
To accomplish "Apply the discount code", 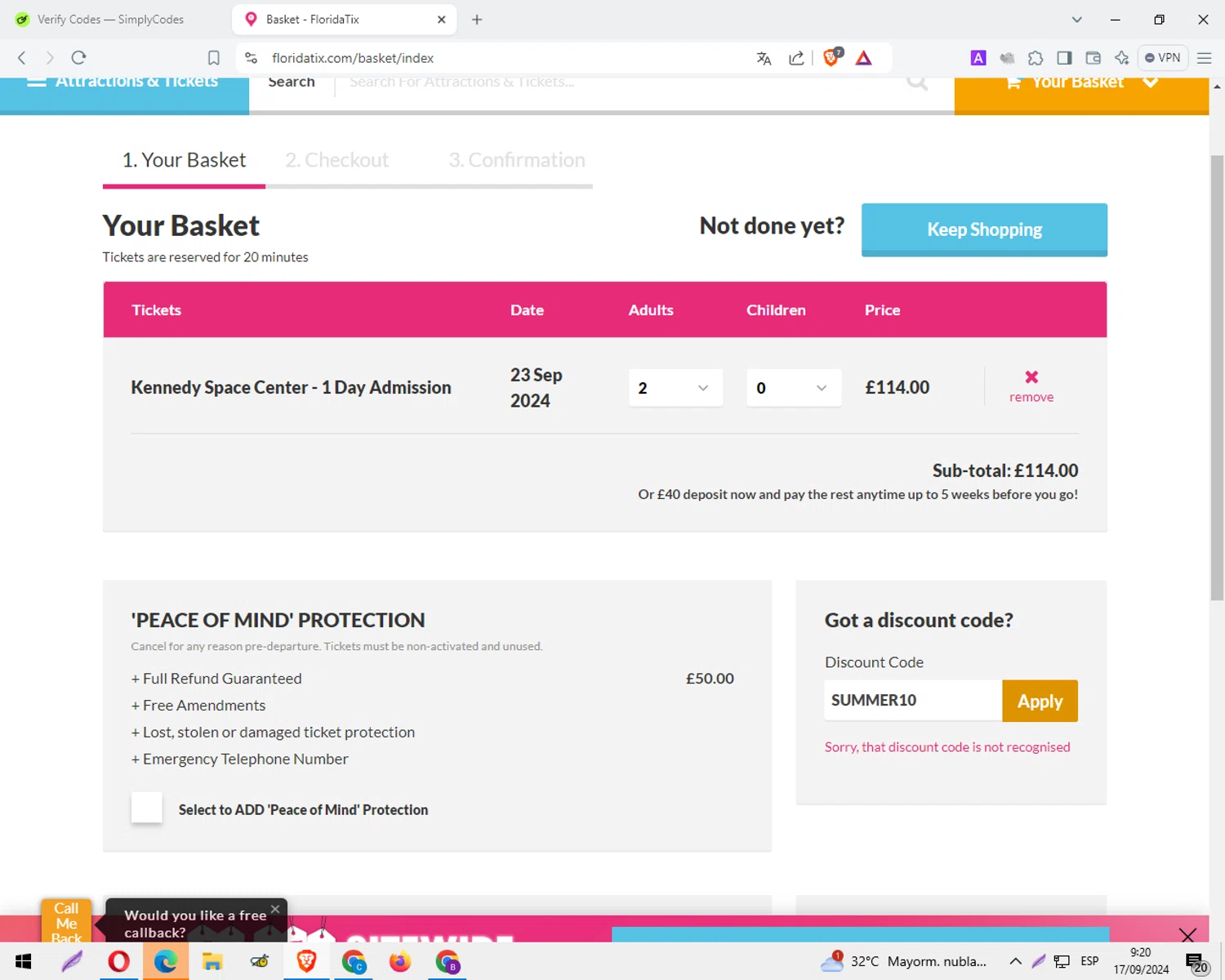I will (1040, 701).
